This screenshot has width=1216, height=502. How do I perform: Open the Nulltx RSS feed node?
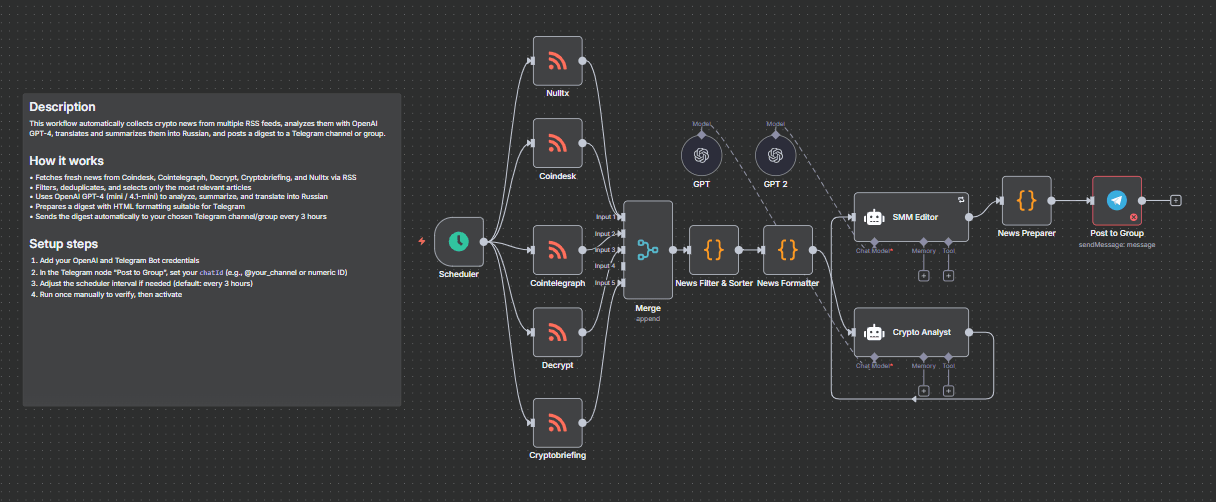pyautogui.click(x=557, y=61)
